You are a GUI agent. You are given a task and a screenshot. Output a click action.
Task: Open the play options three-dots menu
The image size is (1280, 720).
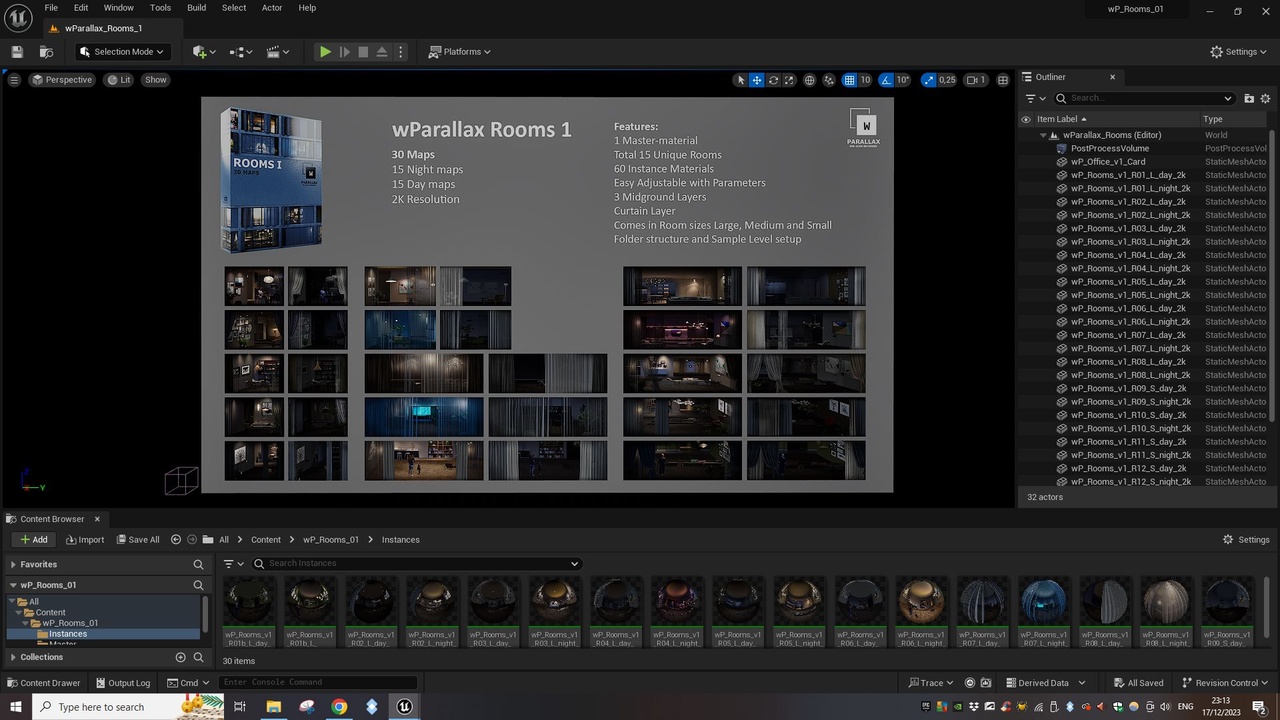[401, 52]
